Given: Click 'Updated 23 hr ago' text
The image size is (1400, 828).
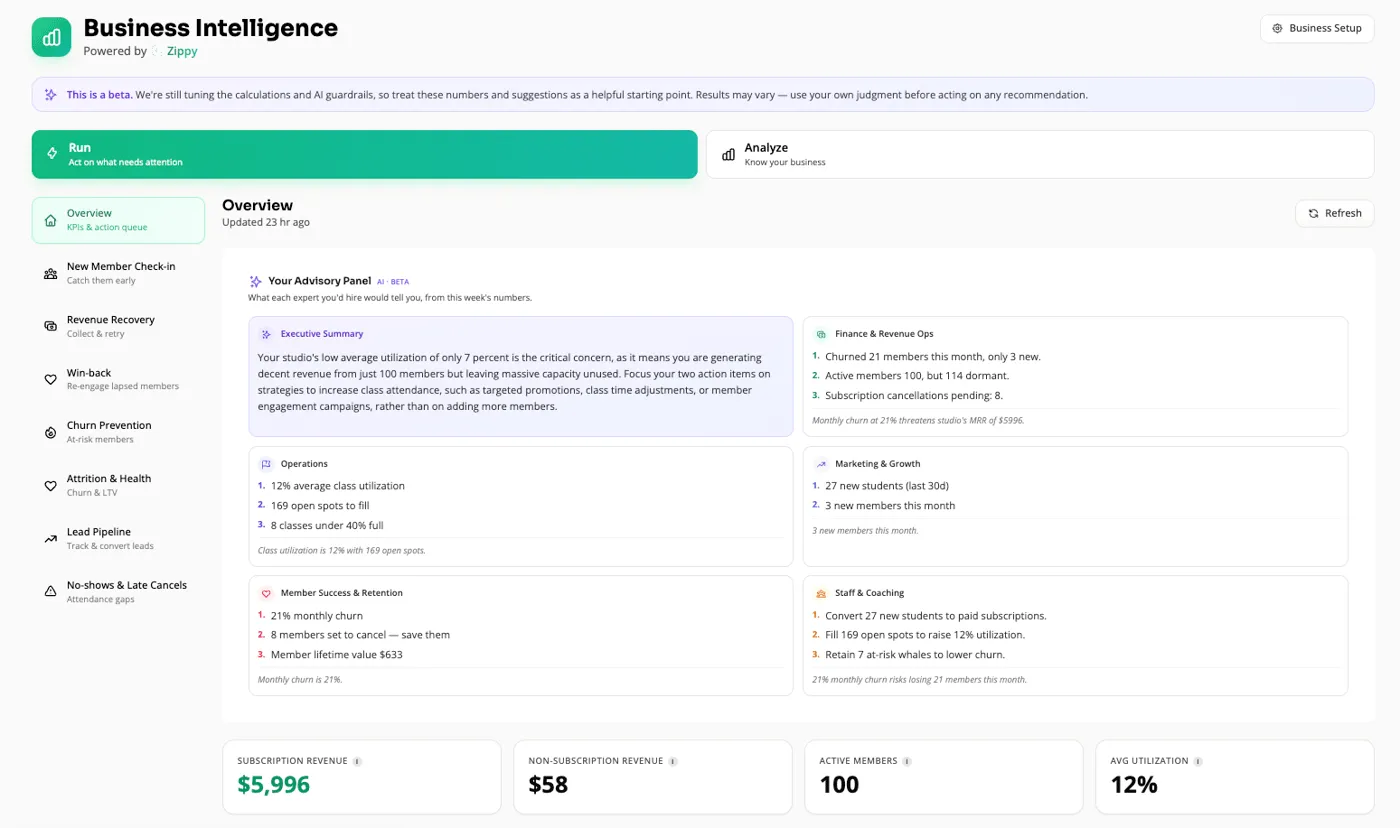Looking at the screenshot, I should click(266, 222).
